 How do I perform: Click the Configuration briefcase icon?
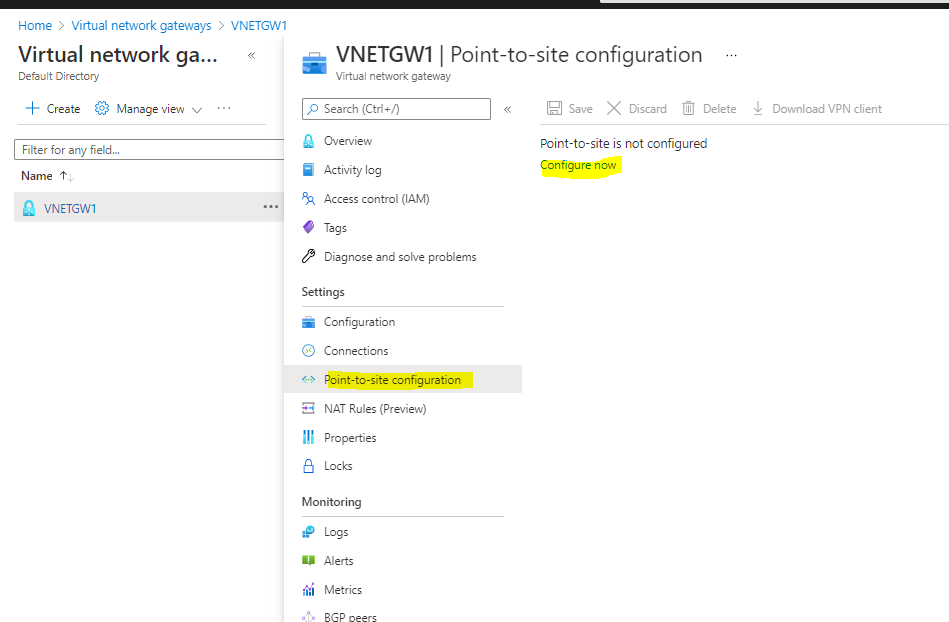click(308, 322)
